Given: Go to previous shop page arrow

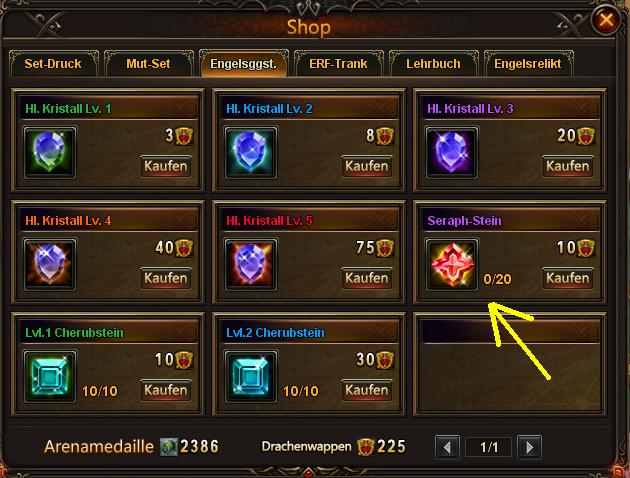Looking at the screenshot, I should click(x=447, y=447).
